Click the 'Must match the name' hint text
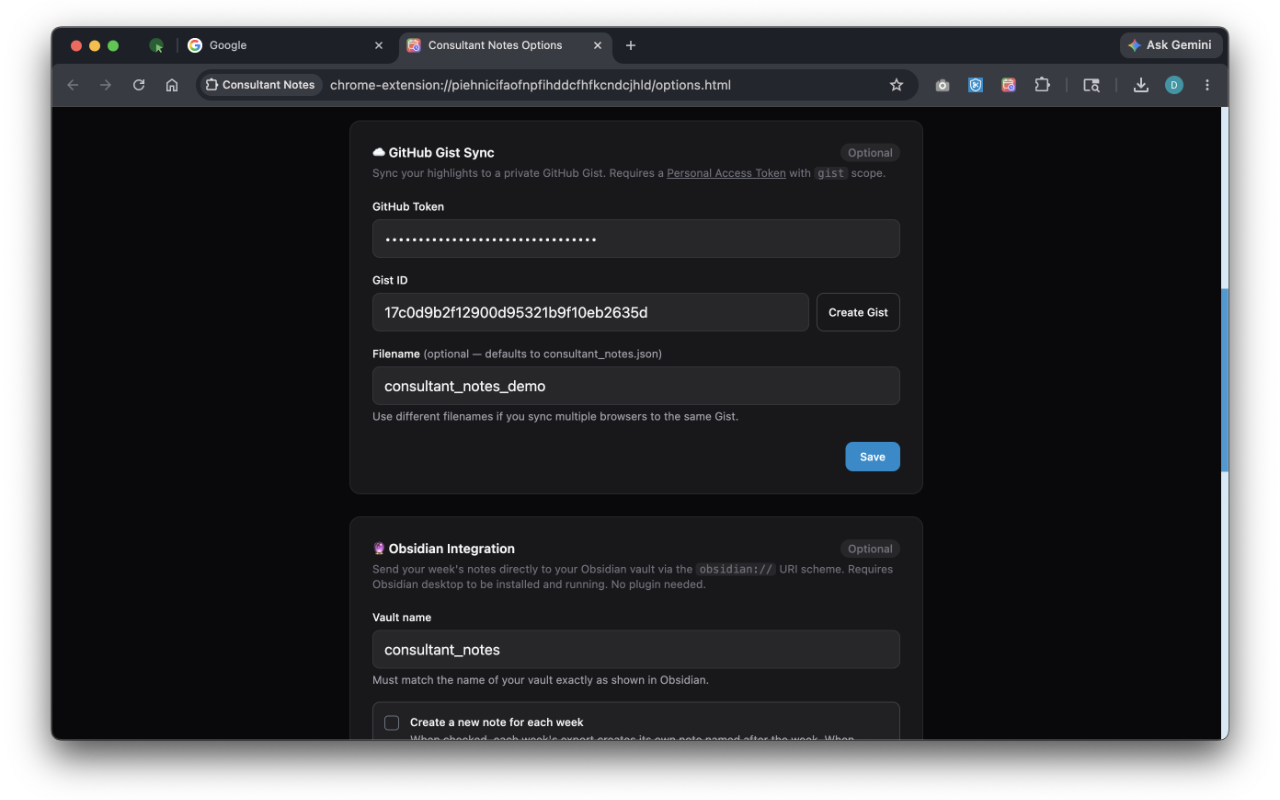This screenshot has height=800, width=1280. [540, 680]
